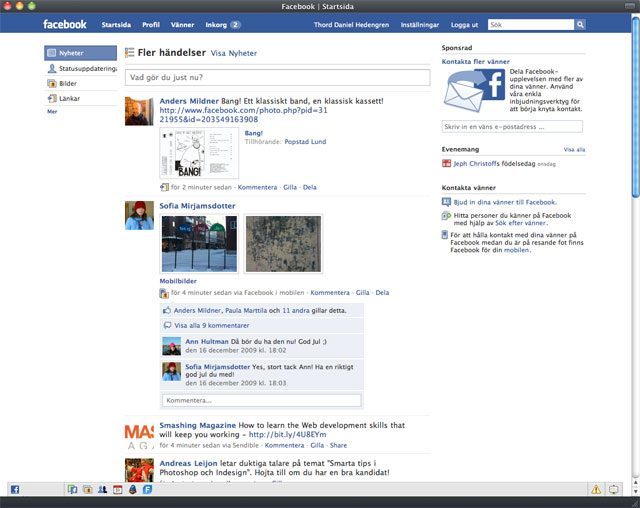The width and height of the screenshot is (640, 508).
Task: Click the mobilen link
Action: pos(516,250)
